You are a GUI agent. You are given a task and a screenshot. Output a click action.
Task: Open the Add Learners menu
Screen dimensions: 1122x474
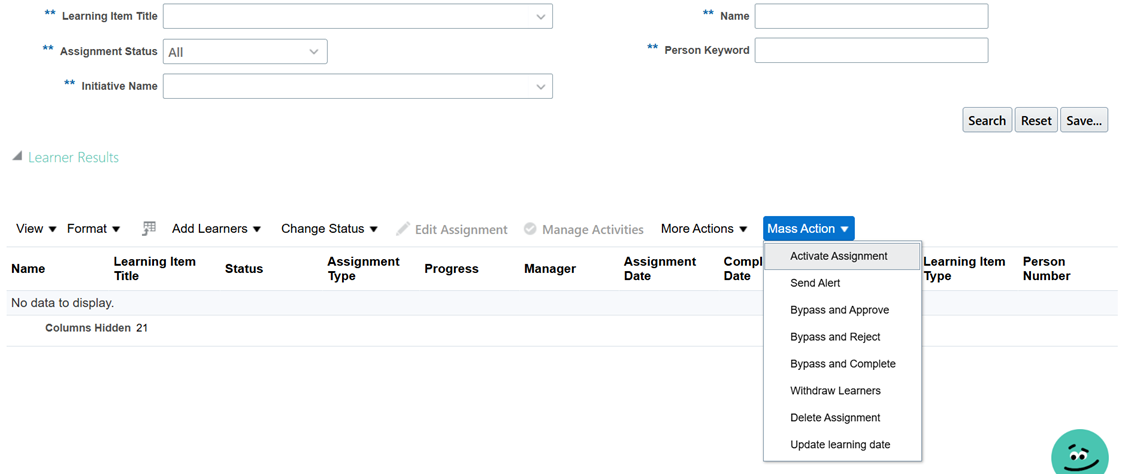(216, 229)
